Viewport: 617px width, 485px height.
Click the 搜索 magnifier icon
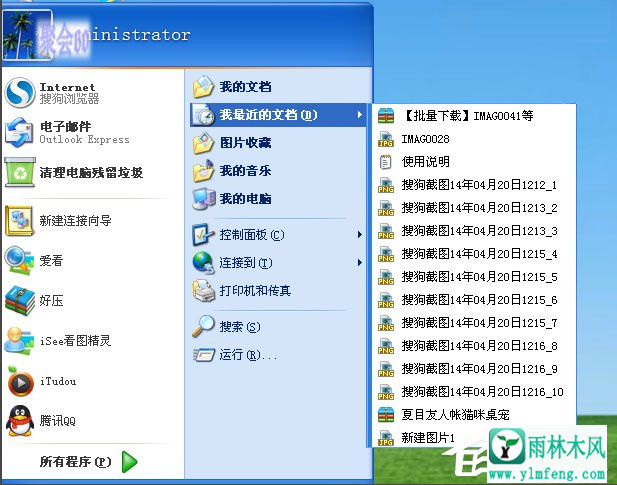pos(203,326)
